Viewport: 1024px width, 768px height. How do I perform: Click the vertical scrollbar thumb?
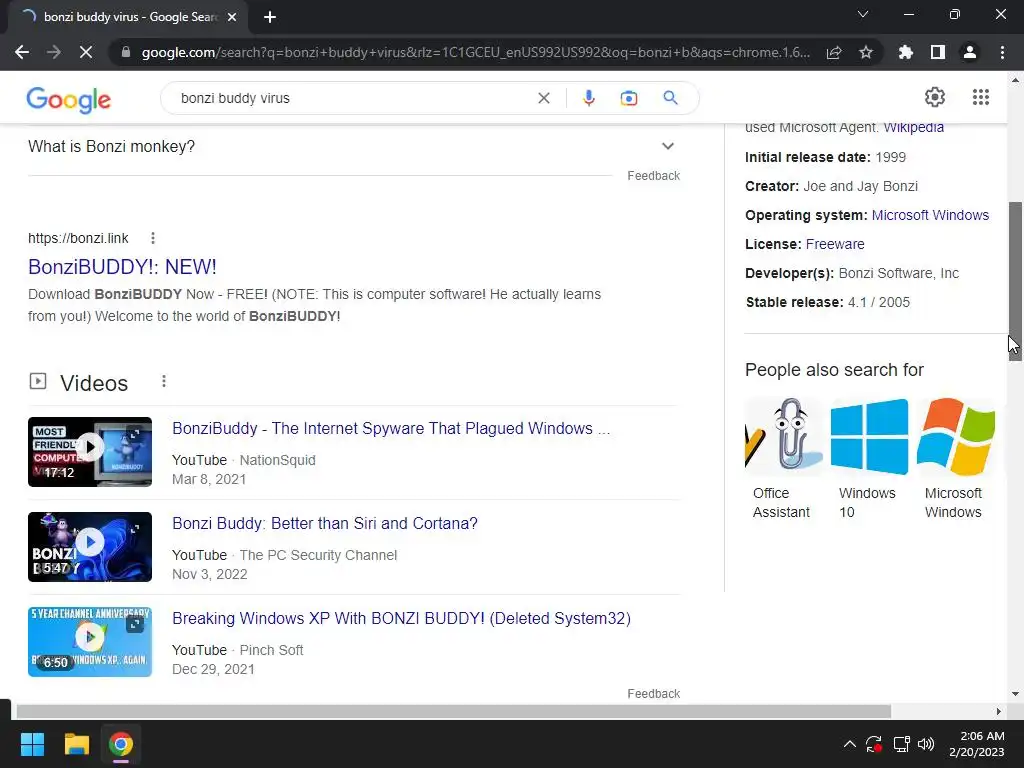(x=1015, y=281)
